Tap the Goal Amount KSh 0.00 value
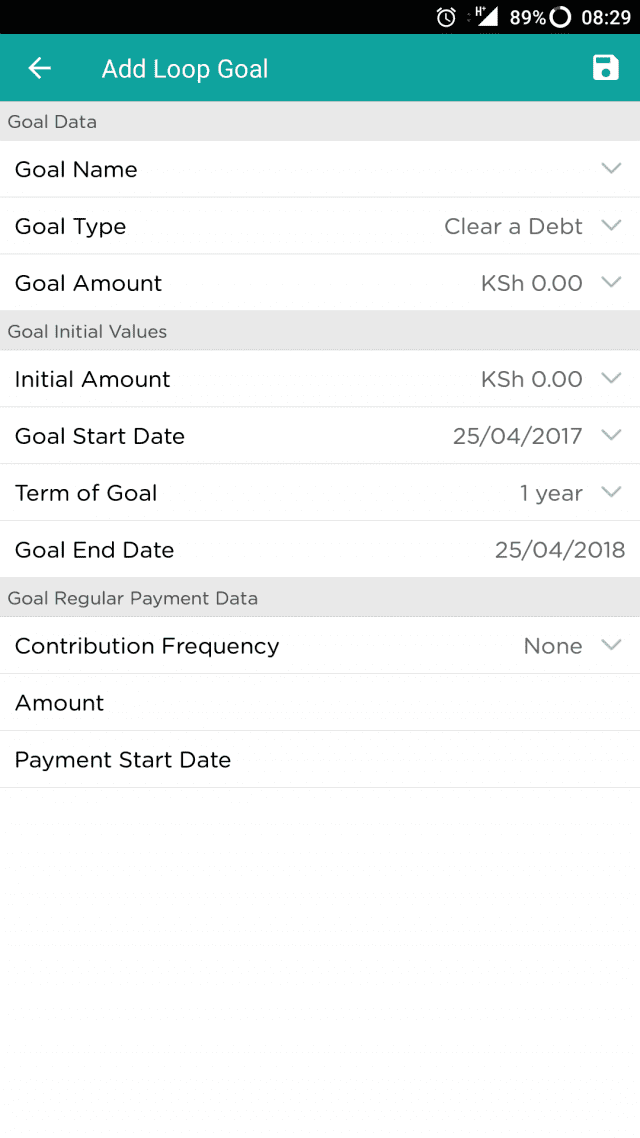This screenshot has width=640, height=1138. (531, 283)
